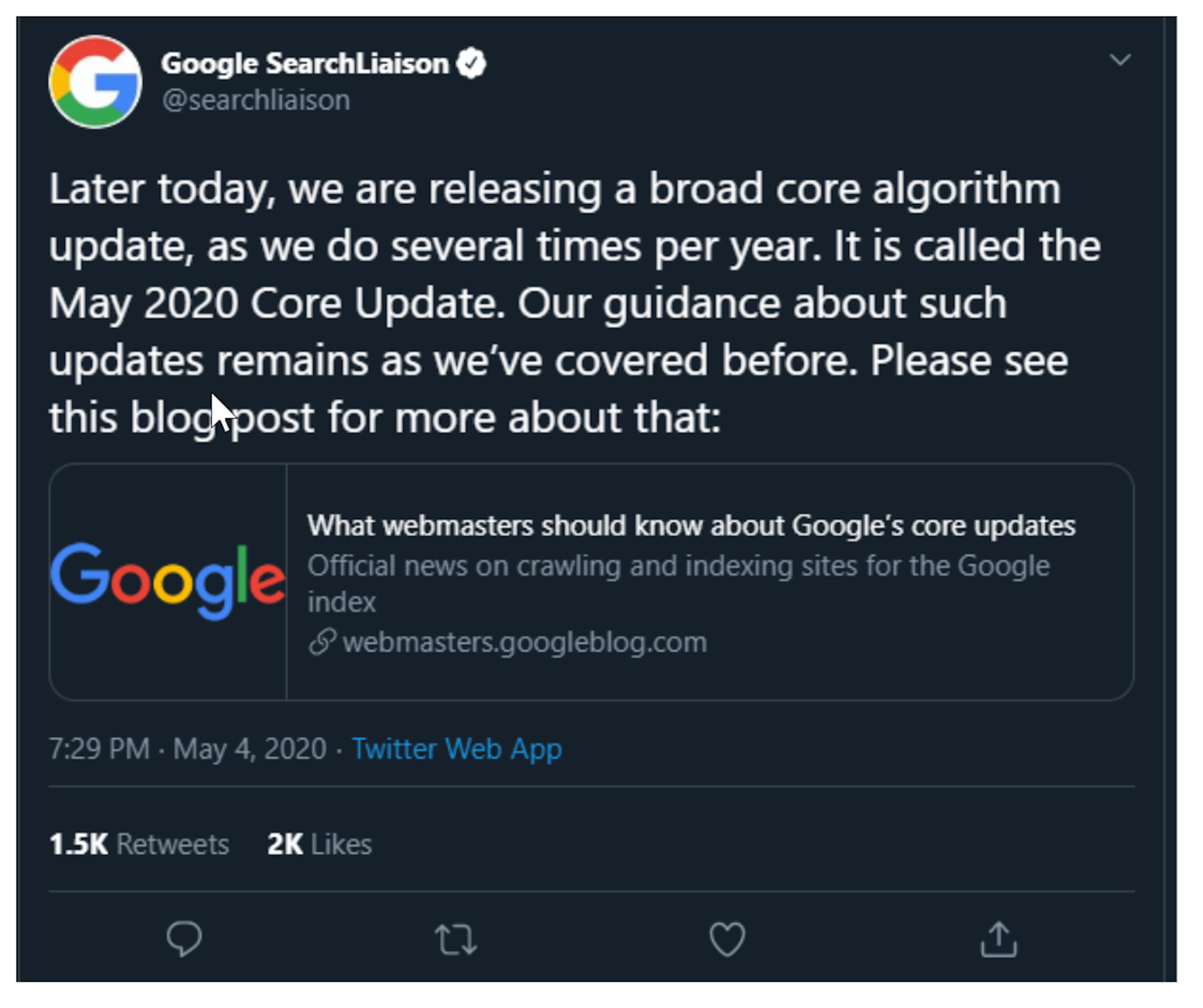This screenshot has width=1203, height=1008.
Task: Click the @searchliaison handle
Action: coord(256,100)
